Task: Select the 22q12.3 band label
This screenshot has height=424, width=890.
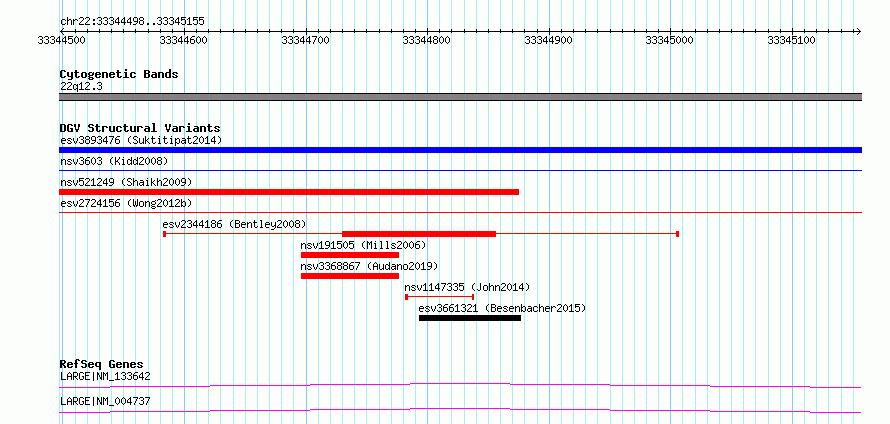Action: pos(81,86)
